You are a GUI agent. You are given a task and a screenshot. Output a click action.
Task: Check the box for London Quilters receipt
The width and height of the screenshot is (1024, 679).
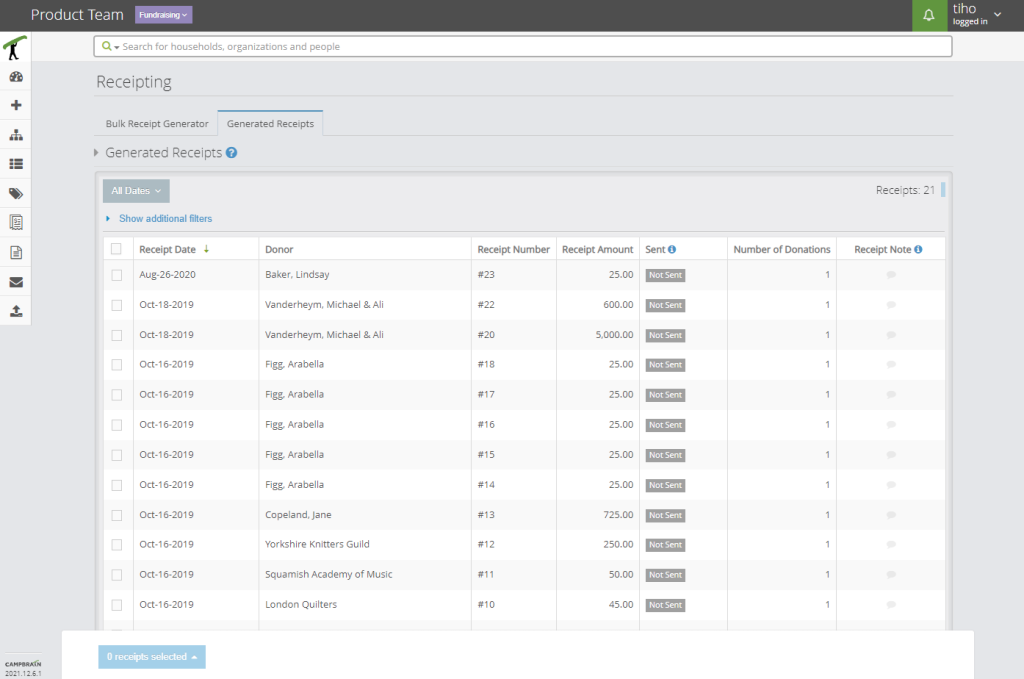pyautogui.click(x=117, y=605)
